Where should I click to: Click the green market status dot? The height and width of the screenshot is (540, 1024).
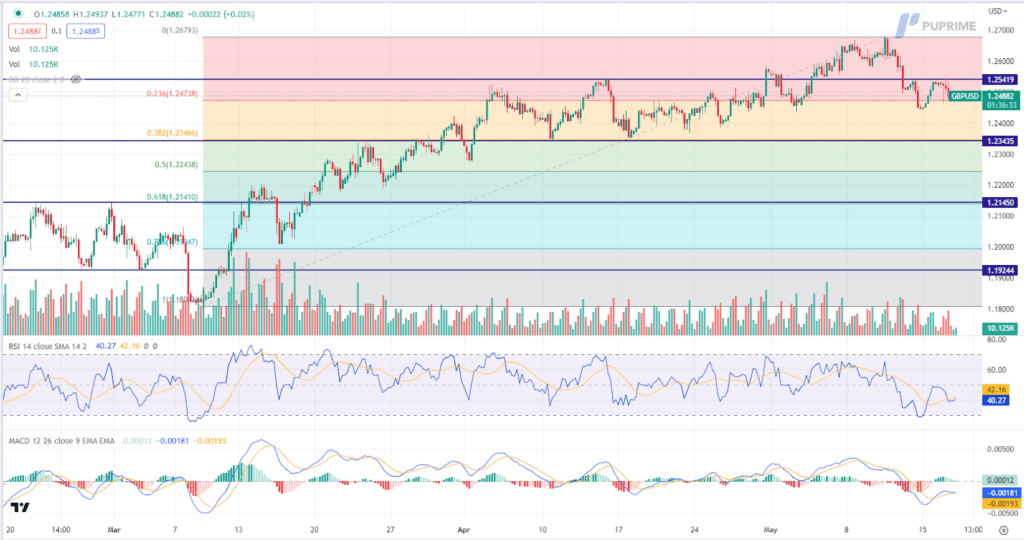(18, 14)
